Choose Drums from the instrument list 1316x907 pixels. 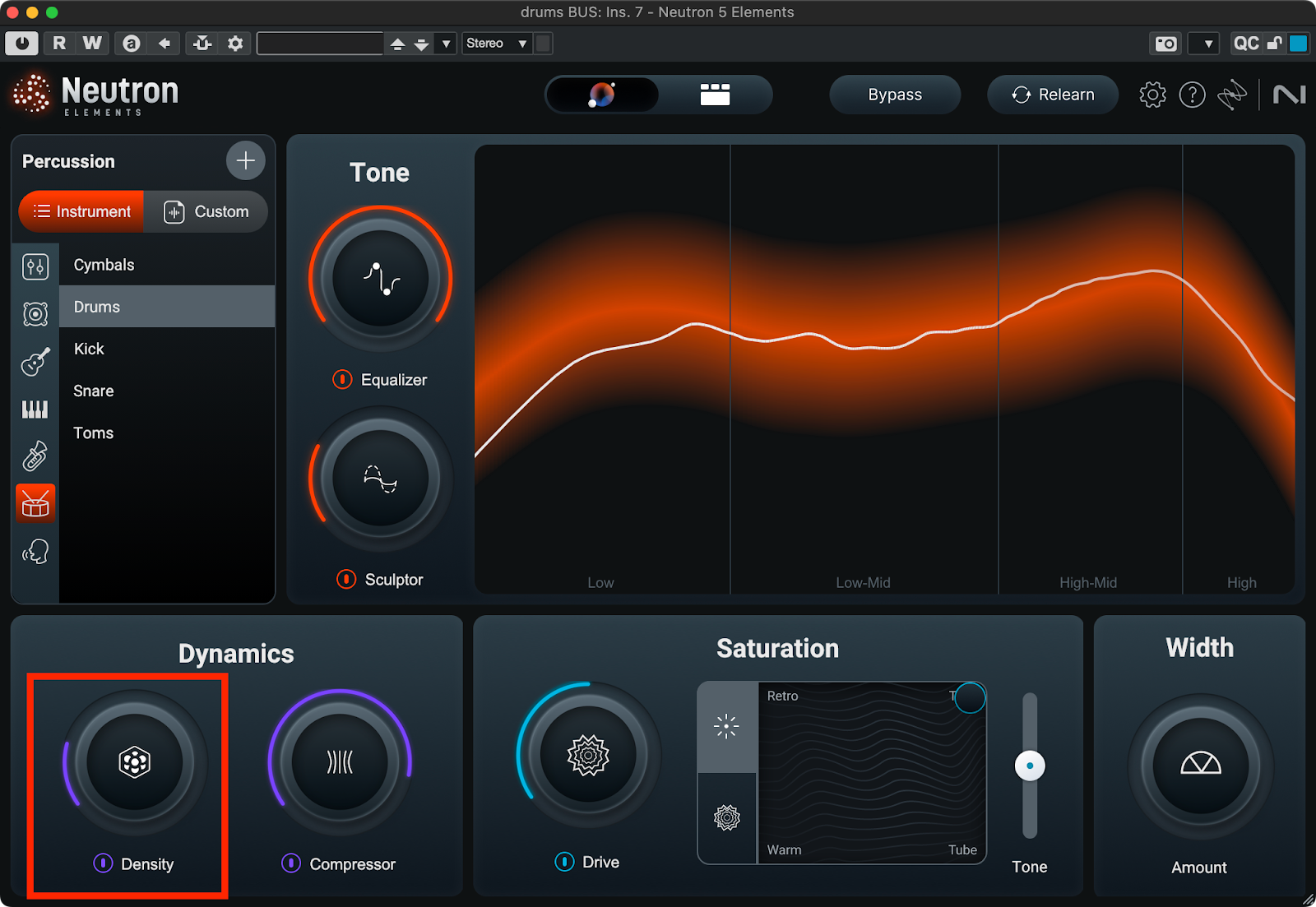click(x=167, y=307)
